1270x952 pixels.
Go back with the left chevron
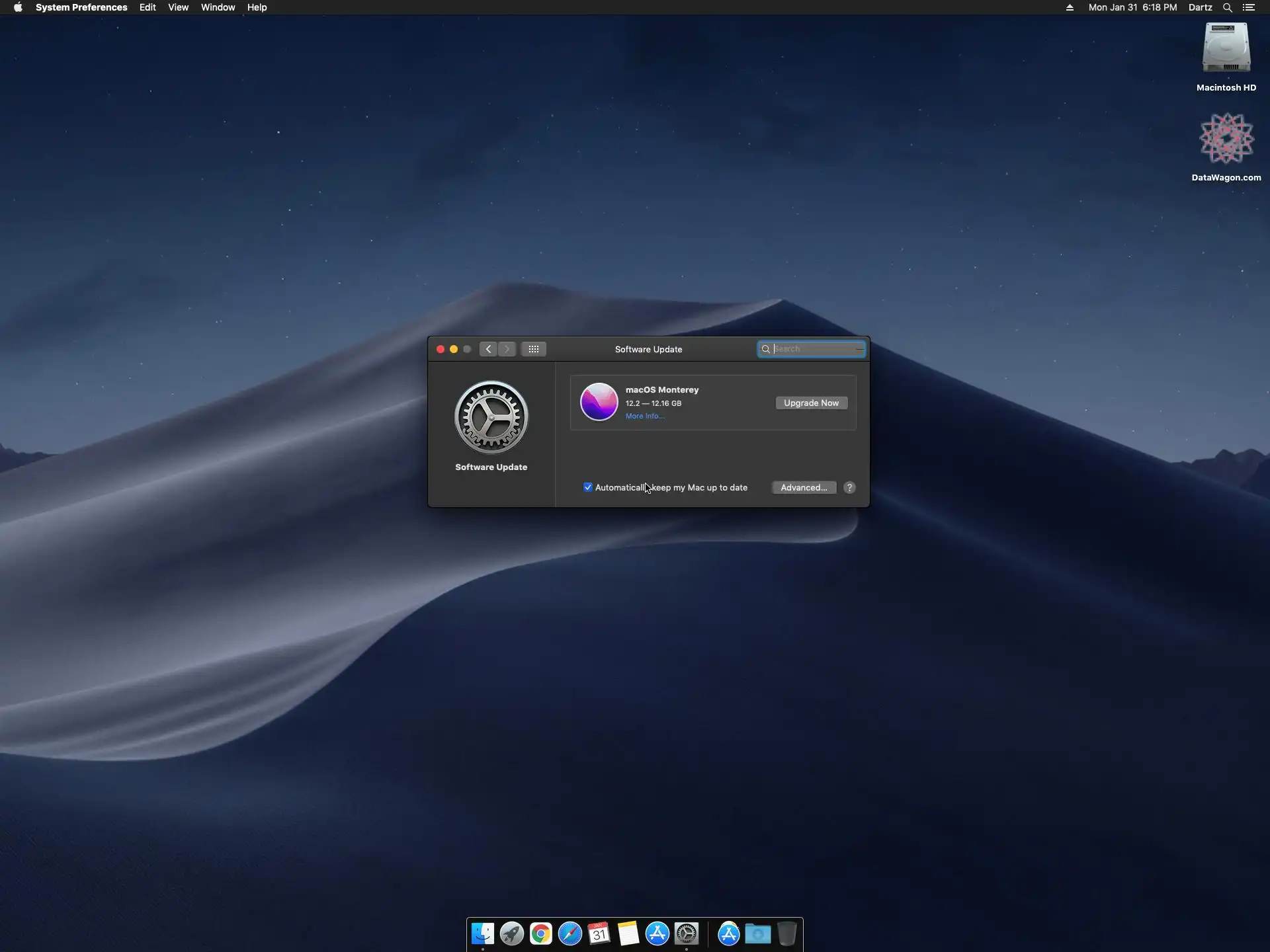488,349
